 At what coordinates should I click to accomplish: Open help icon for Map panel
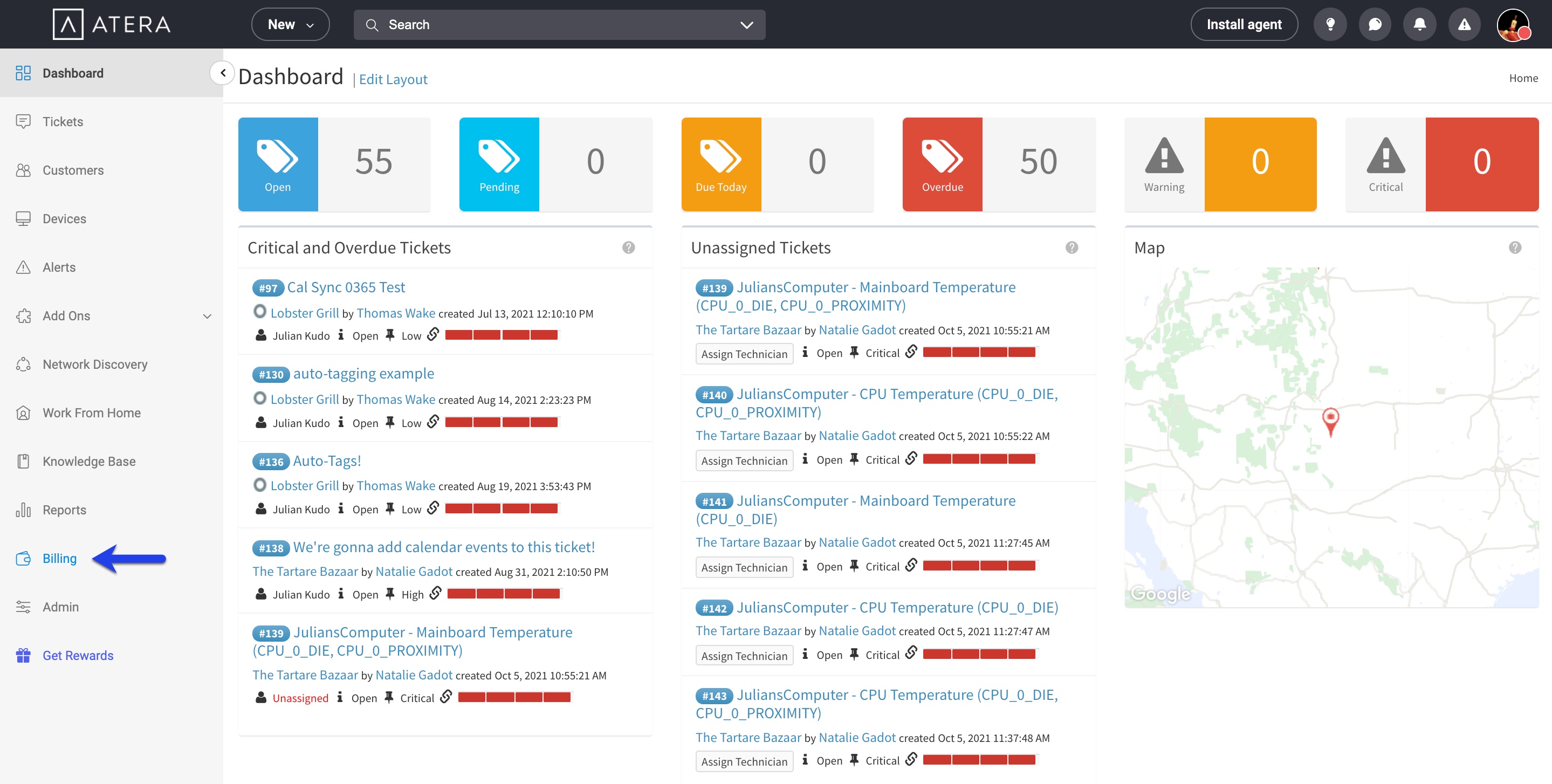click(x=1515, y=247)
